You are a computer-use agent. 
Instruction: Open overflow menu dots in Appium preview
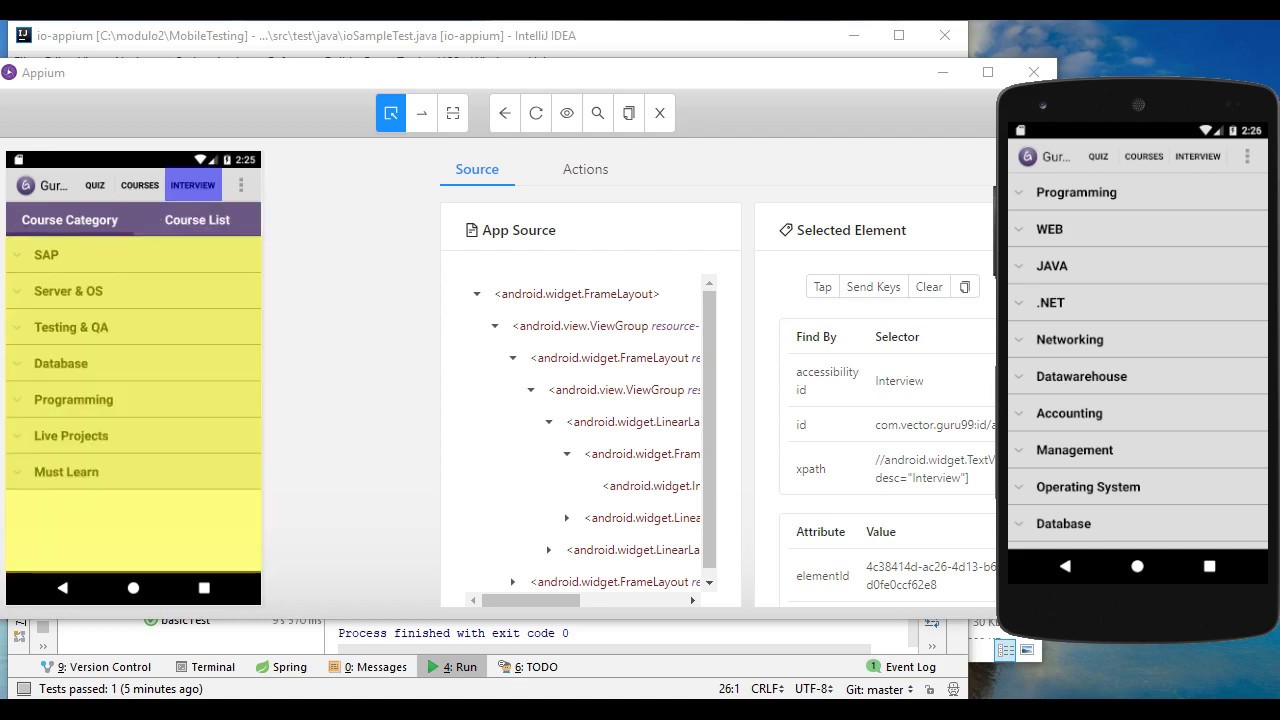pos(241,185)
